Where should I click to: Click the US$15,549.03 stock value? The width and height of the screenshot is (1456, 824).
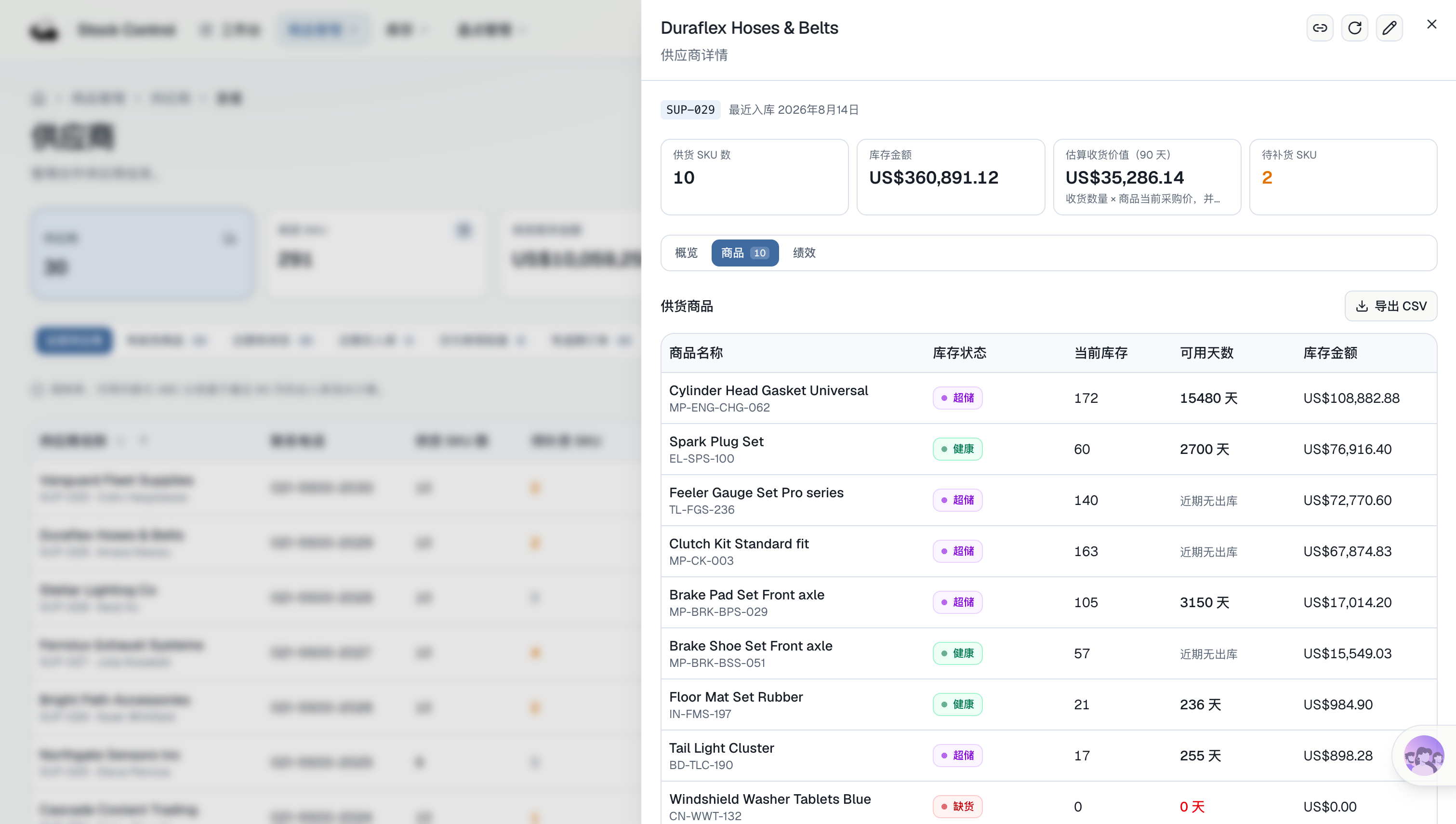click(x=1348, y=653)
